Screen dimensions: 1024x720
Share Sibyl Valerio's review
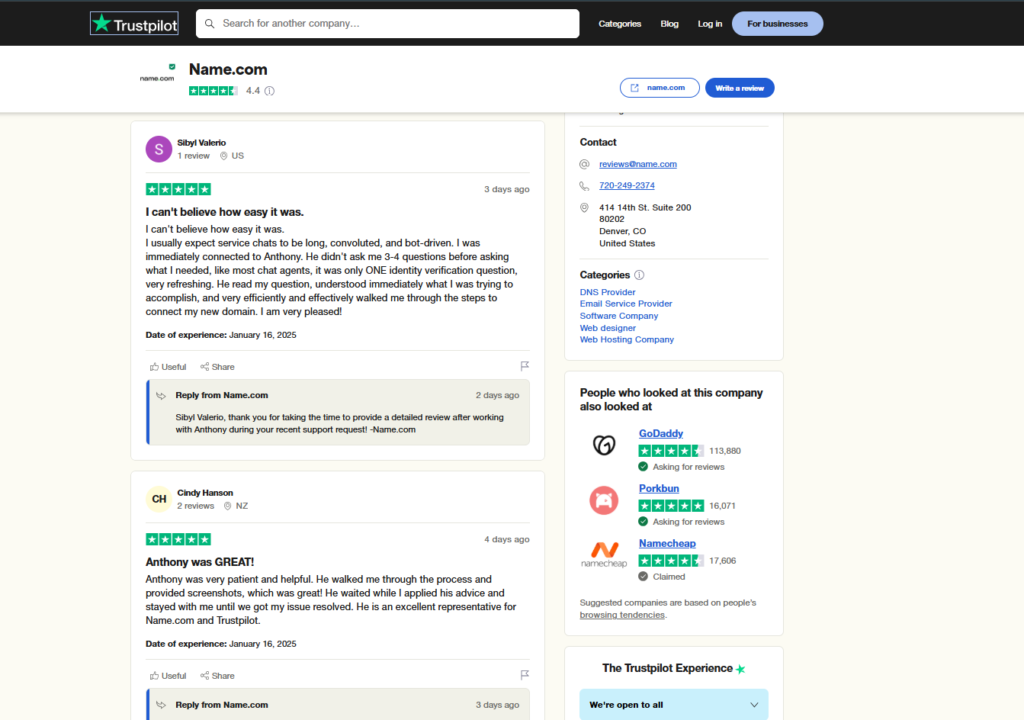(x=217, y=367)
